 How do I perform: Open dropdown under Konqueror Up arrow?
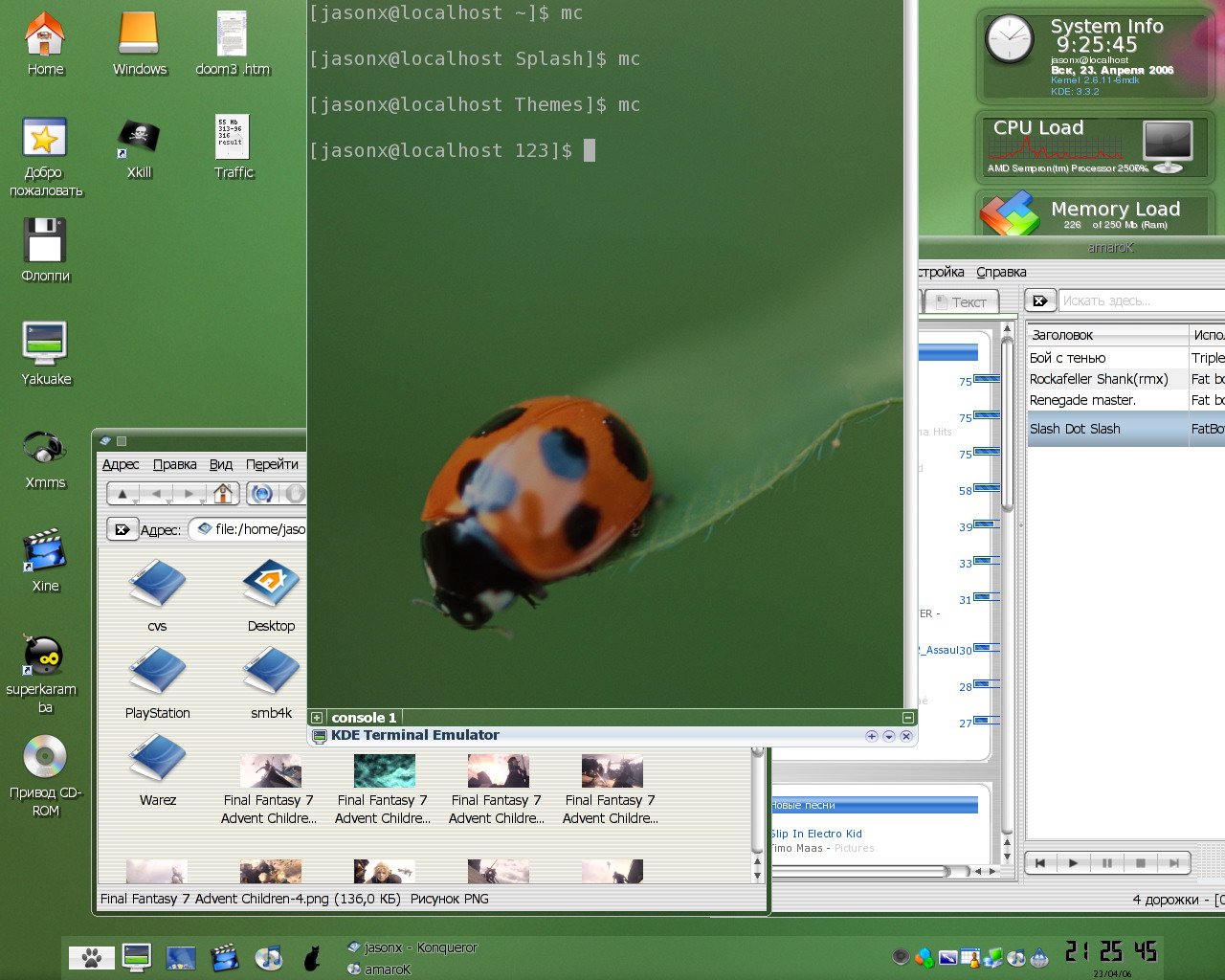(x=135, y=501)
